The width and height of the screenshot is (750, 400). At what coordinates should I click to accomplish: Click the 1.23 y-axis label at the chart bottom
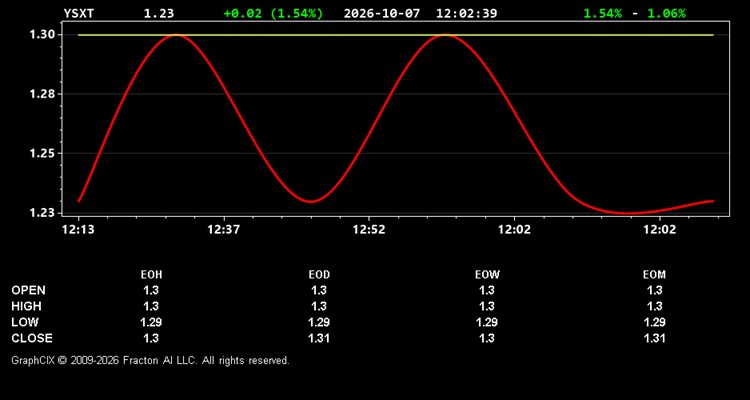(41, 213)
